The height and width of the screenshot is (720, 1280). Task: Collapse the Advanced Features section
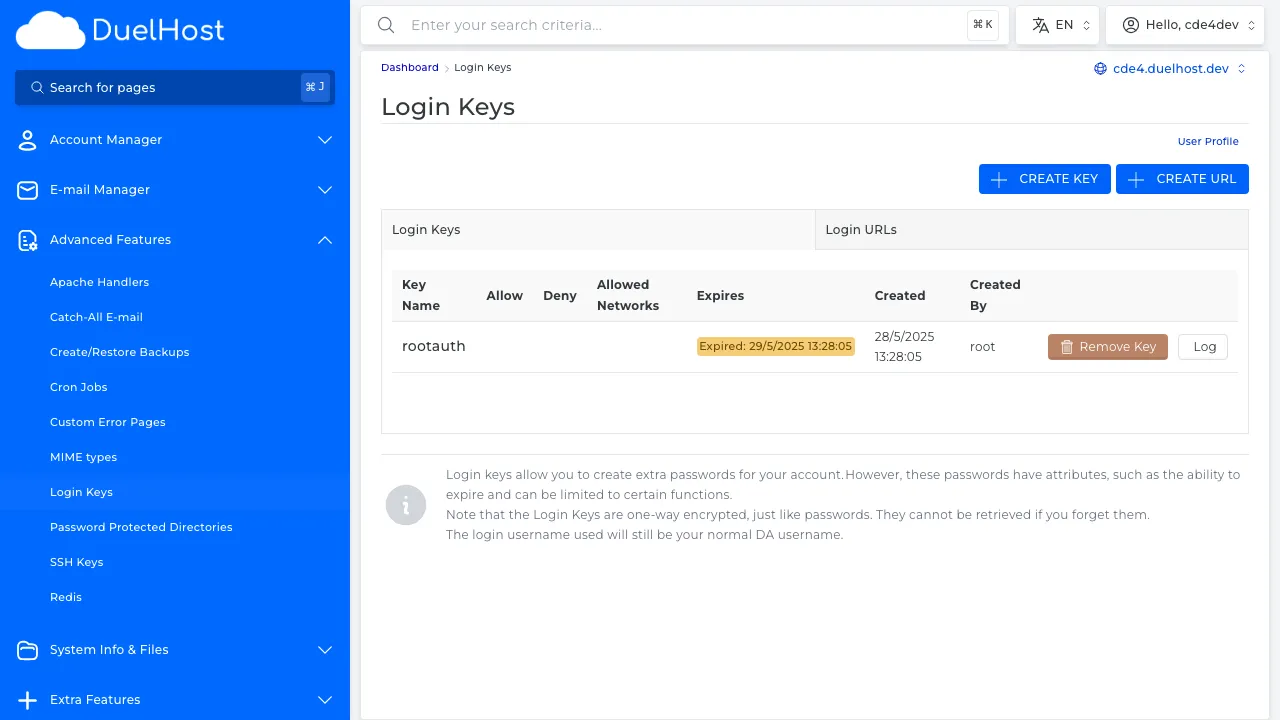[324, 240]
